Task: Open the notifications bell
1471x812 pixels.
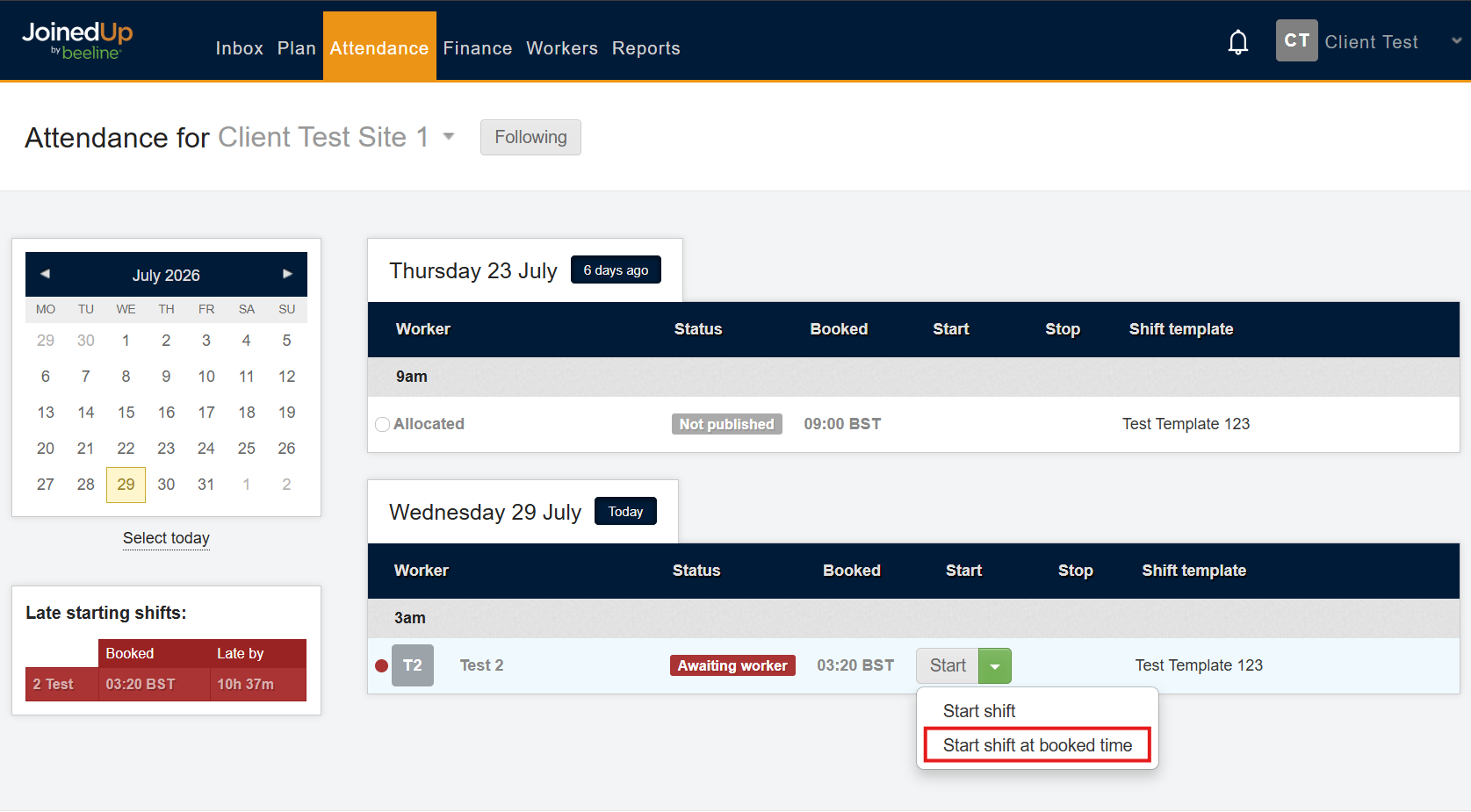Action: (x=1237, y=42)
